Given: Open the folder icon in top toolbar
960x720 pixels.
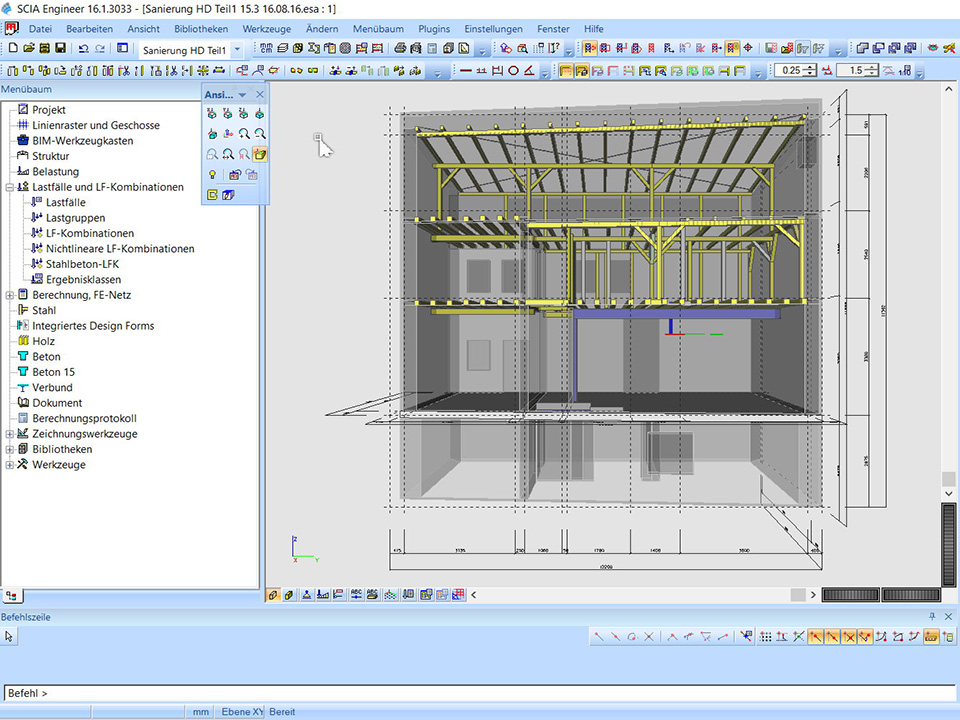Looking at the screenshot, I should (29, 48).
